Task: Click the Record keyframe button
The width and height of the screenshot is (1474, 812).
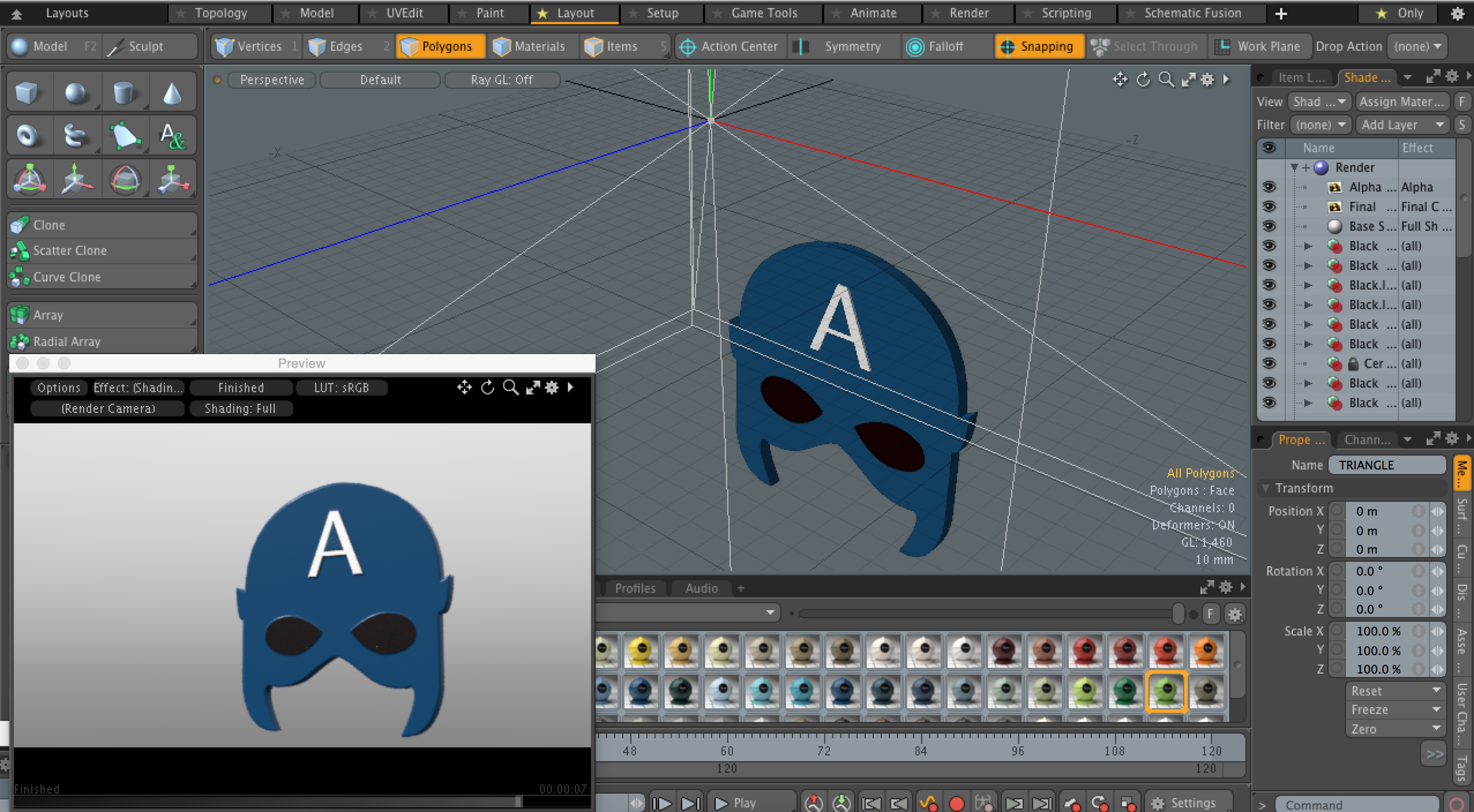Action: 958,802
